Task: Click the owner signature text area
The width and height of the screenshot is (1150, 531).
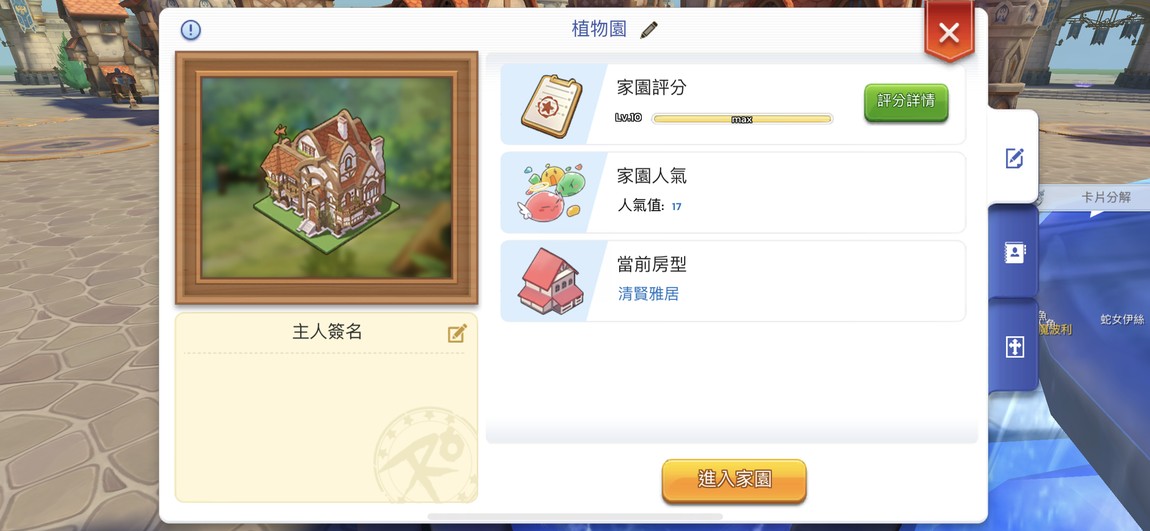Action: coord(326,426)
